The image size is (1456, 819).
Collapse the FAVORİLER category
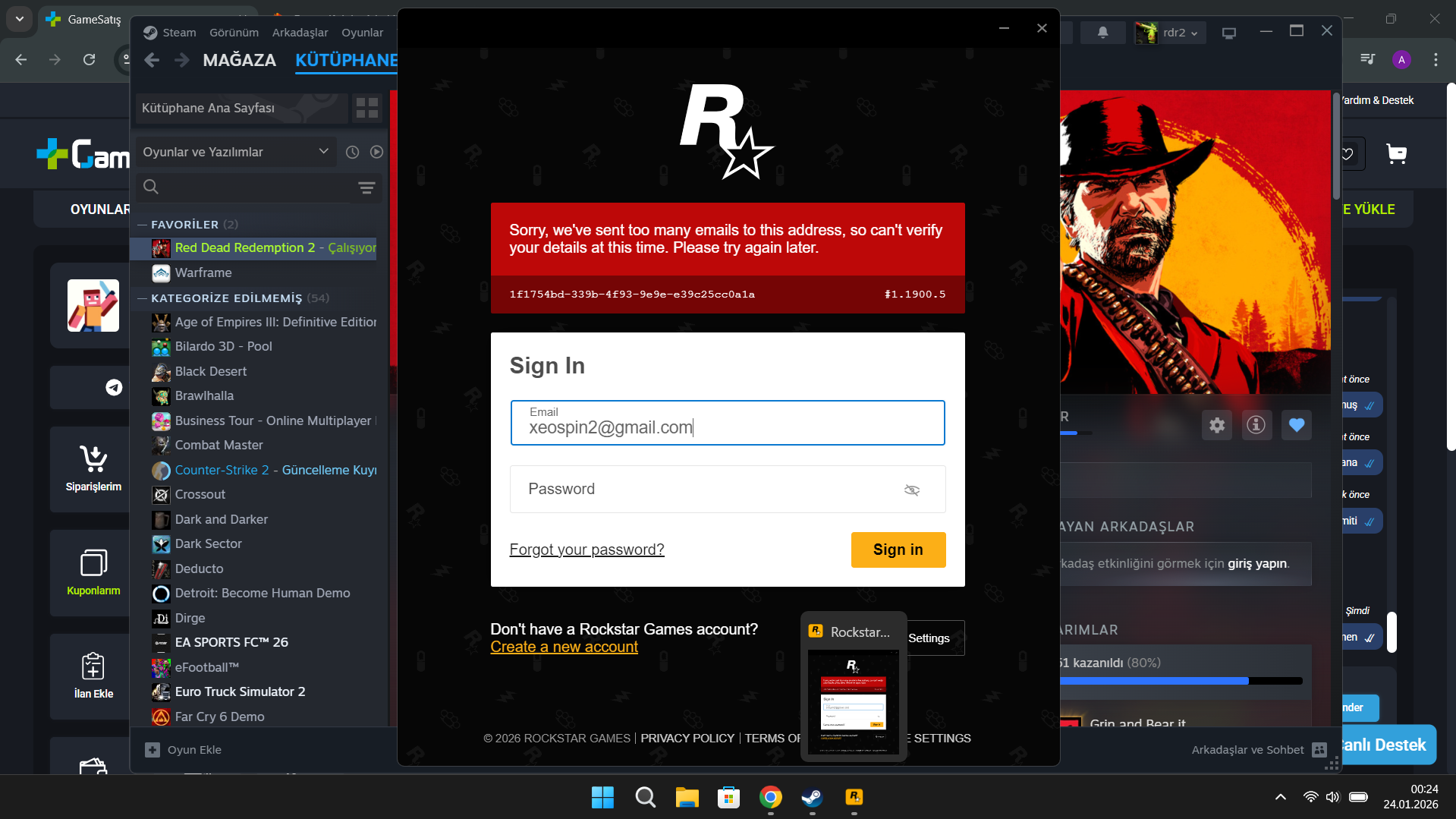tap(142, 225)
